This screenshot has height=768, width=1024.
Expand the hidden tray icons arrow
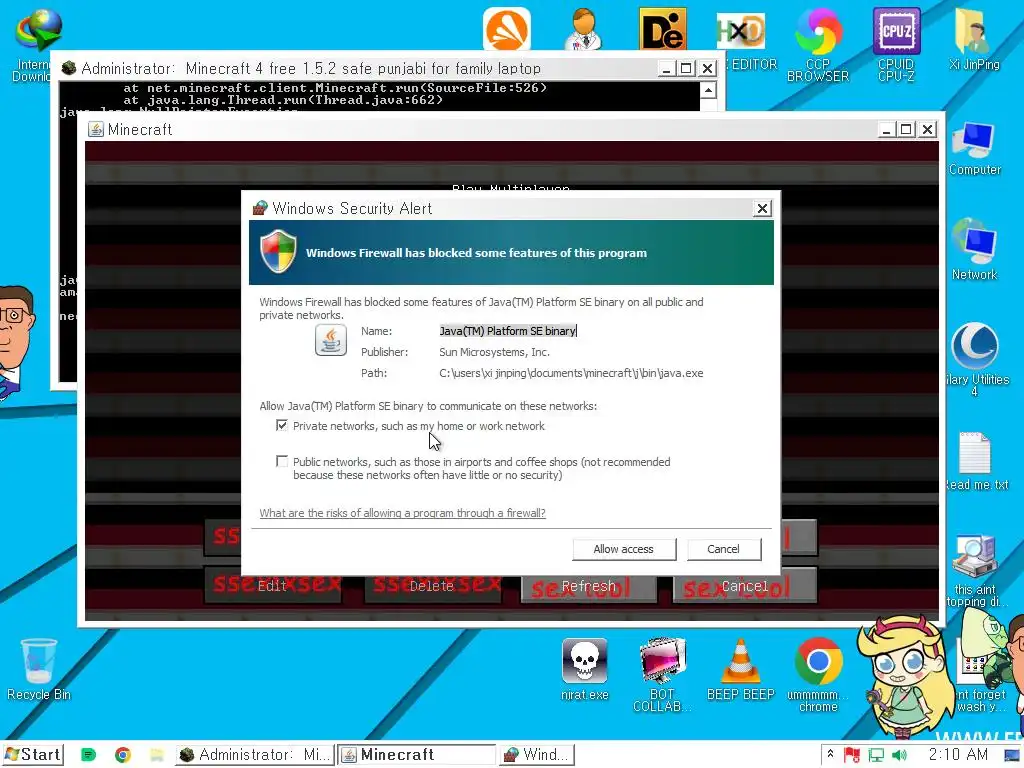(x=830, y=754)
